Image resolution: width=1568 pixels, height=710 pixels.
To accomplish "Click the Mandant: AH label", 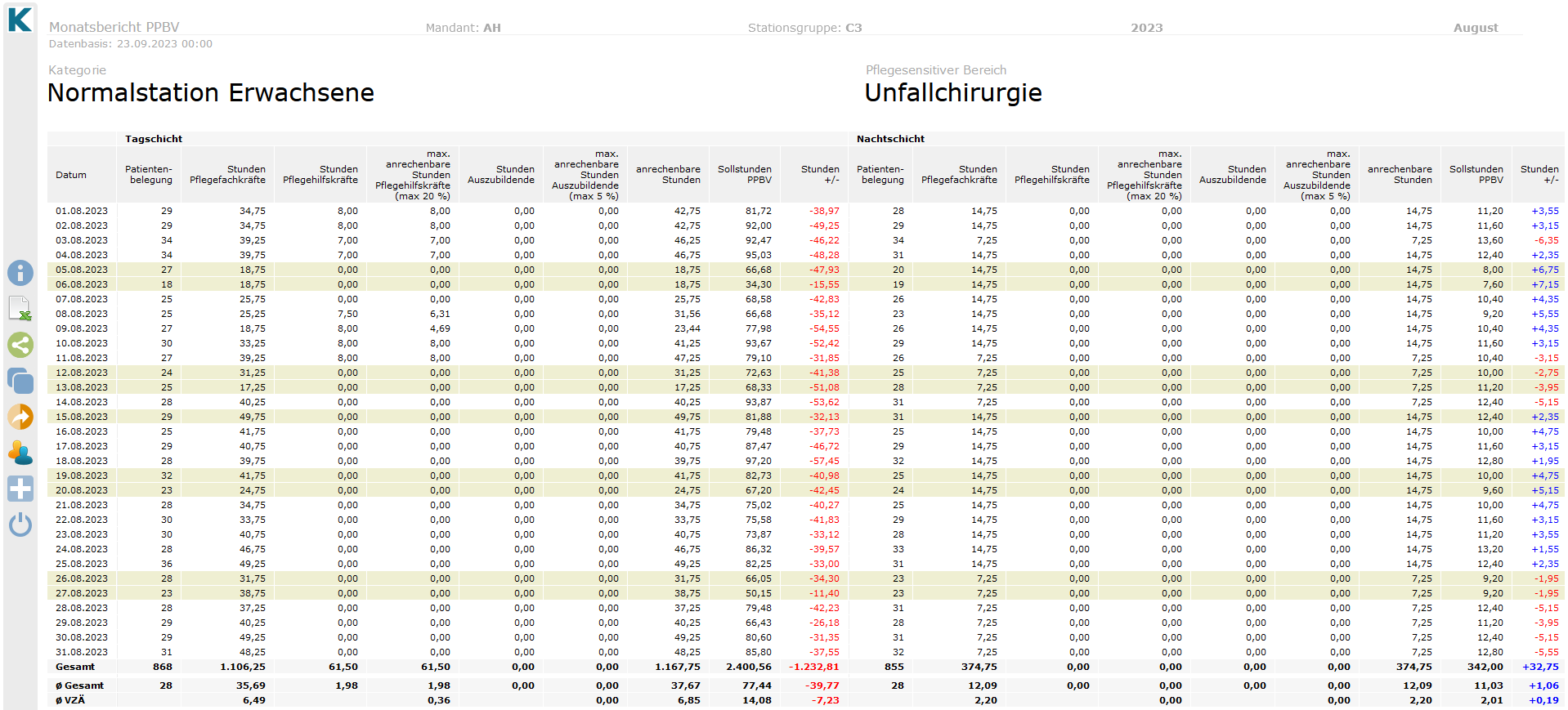I will [463, 28].
